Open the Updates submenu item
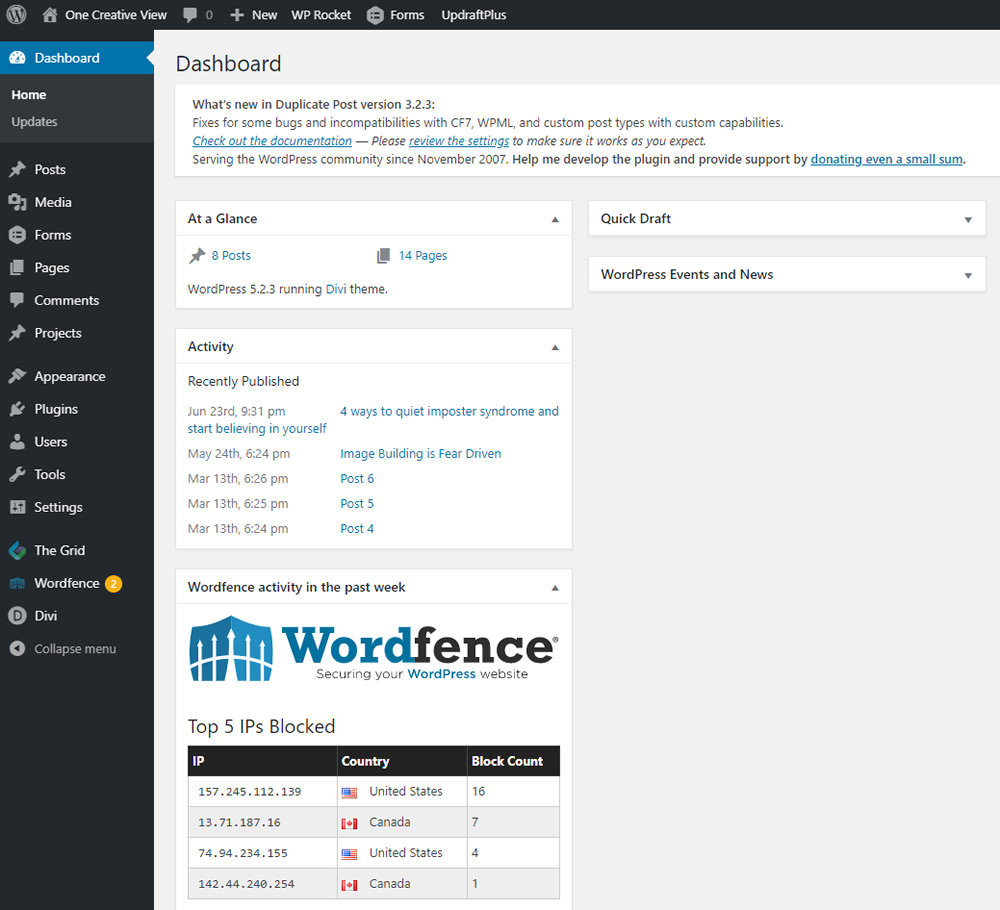Screen dimensions: 1000x910 (34, 121)
